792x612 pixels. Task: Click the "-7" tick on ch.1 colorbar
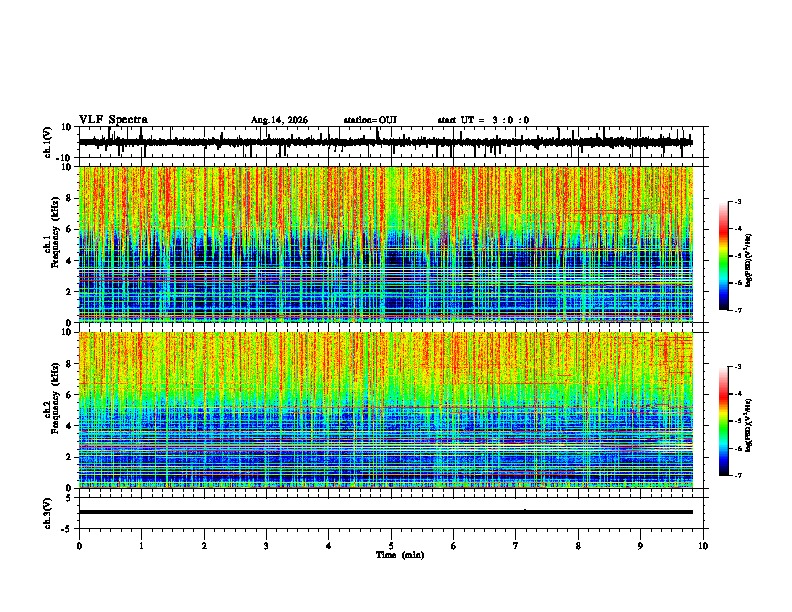(738, 310)
